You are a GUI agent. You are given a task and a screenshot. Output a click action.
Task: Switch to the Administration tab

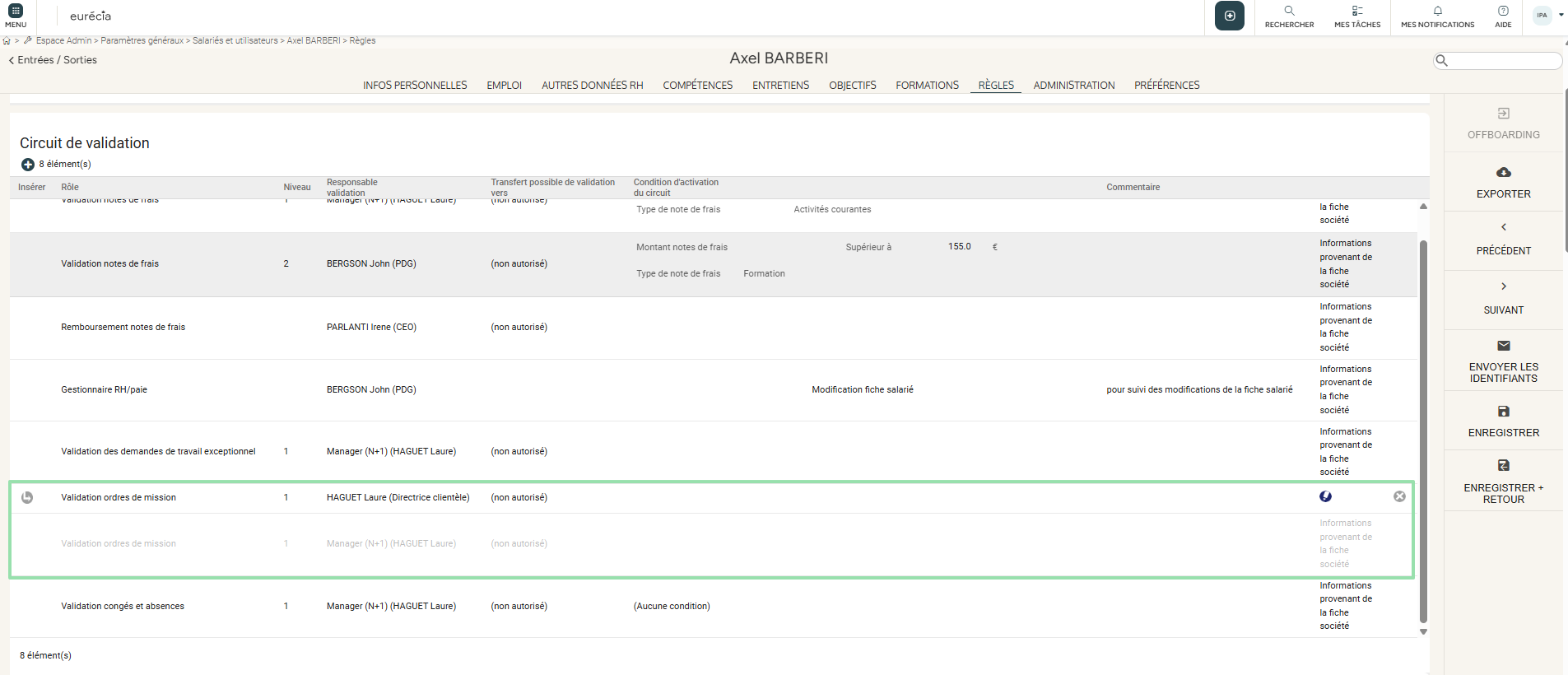[x=1073, y=86]
